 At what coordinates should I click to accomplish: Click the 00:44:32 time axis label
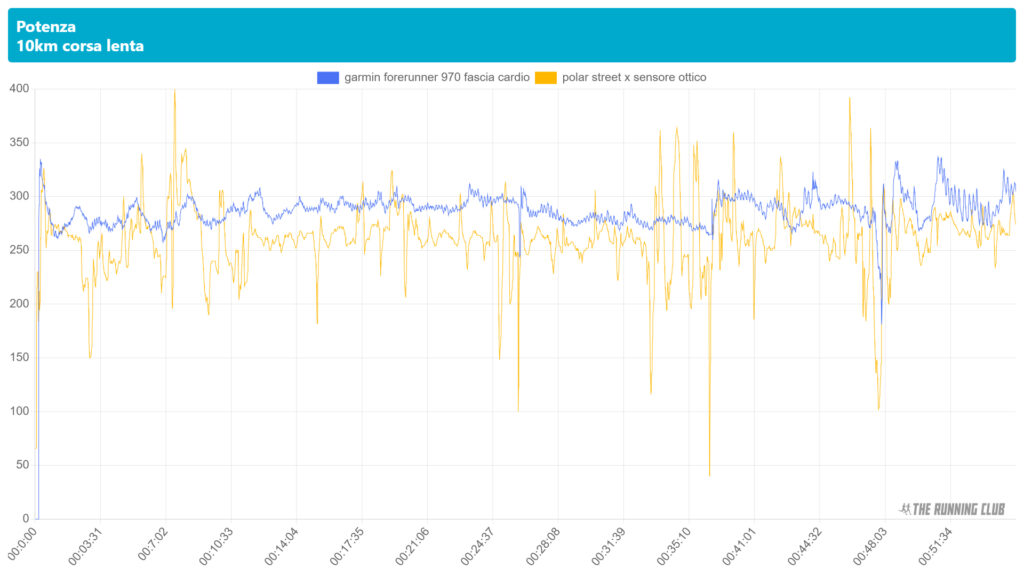[x=805, y=546]
